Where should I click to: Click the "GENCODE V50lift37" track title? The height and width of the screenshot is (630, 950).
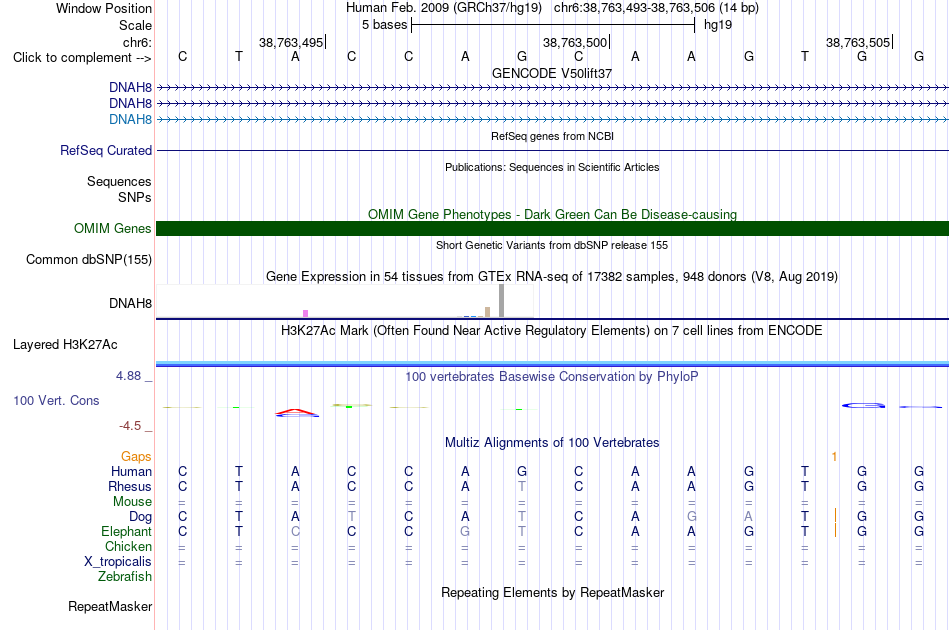pos(552,73)
